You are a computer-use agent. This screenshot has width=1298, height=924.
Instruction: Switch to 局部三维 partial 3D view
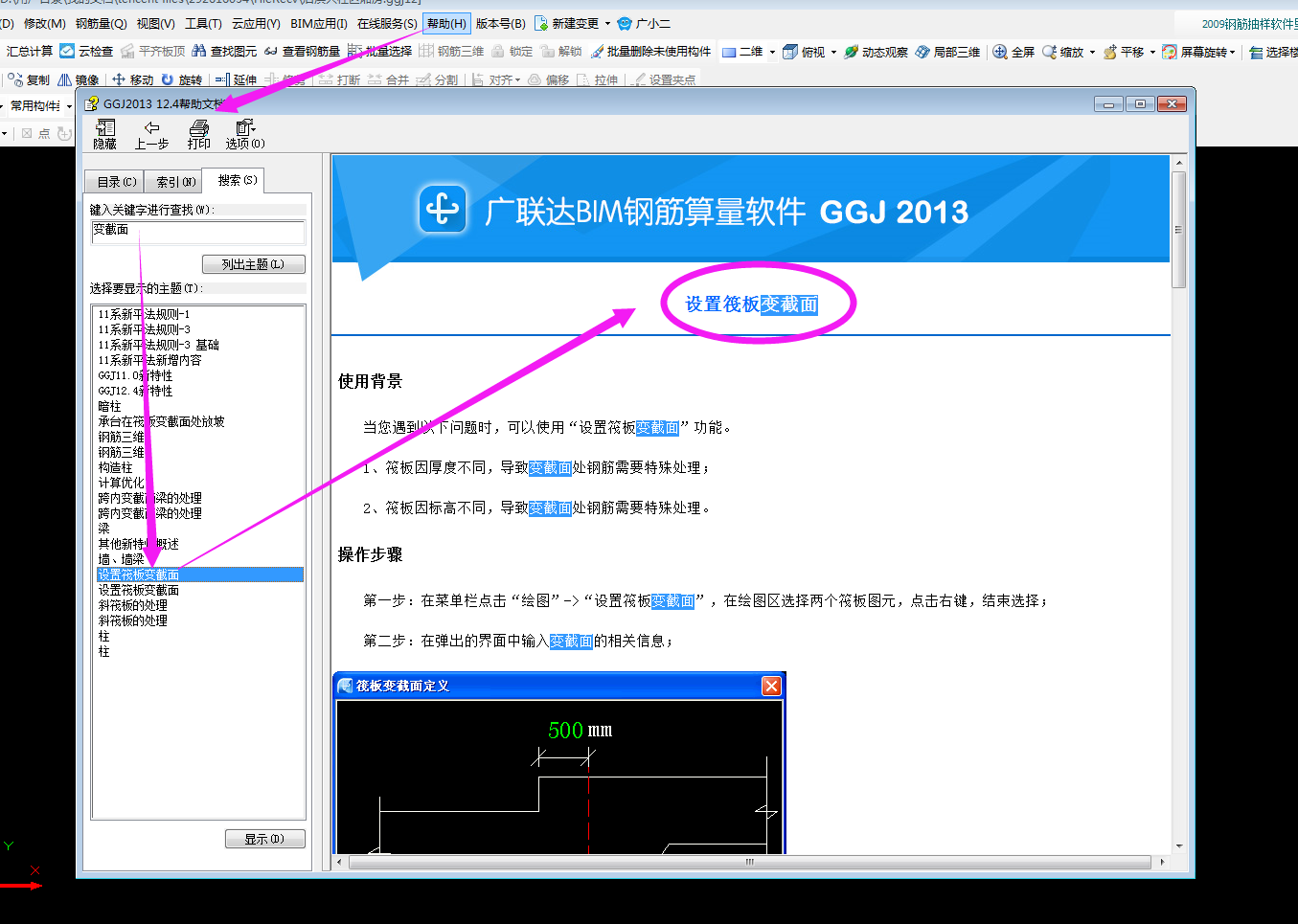pyautogui.click(x=947, y=52)
